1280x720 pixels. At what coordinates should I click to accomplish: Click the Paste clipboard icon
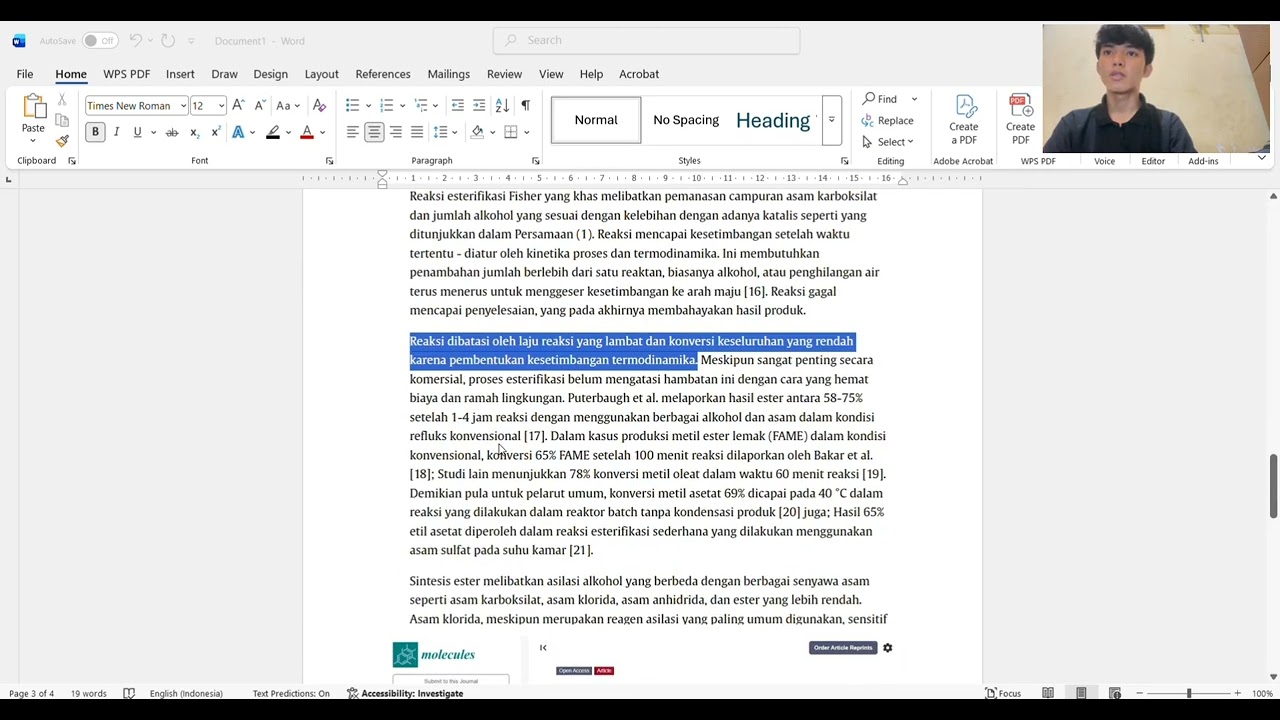pos(33,106)
